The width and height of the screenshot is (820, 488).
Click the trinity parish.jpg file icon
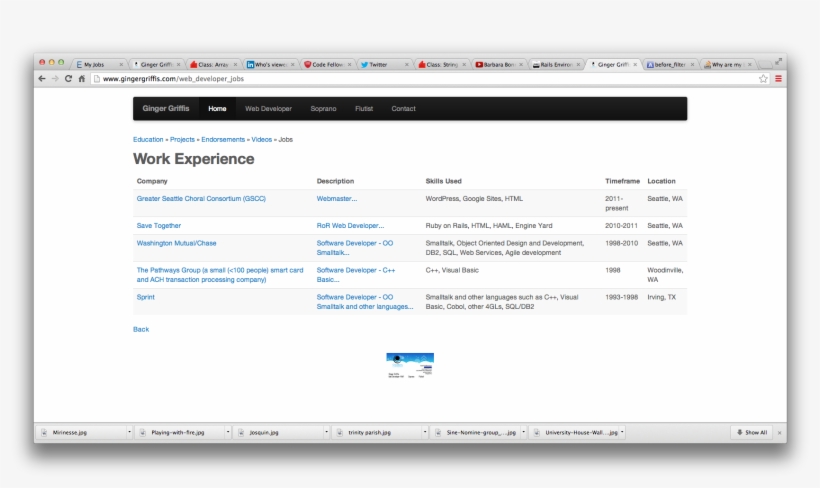tap(339, 433)
